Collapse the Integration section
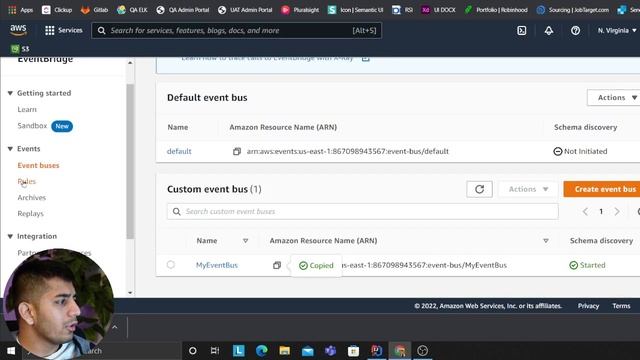Viewport: 640px width, 360px height. 10,236
